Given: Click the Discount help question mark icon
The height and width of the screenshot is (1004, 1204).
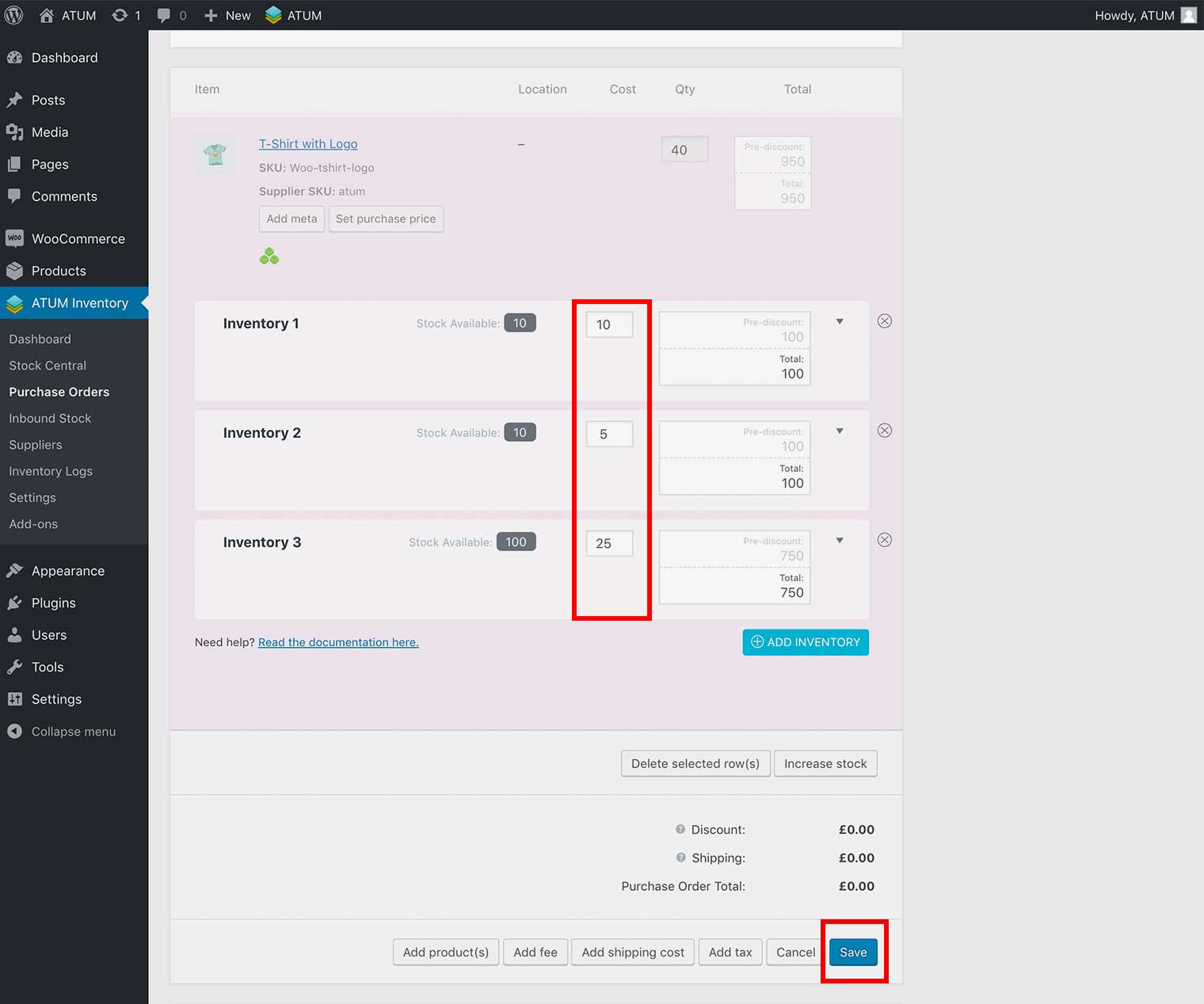Looking at the screenshot, I should tap(680, 829).
